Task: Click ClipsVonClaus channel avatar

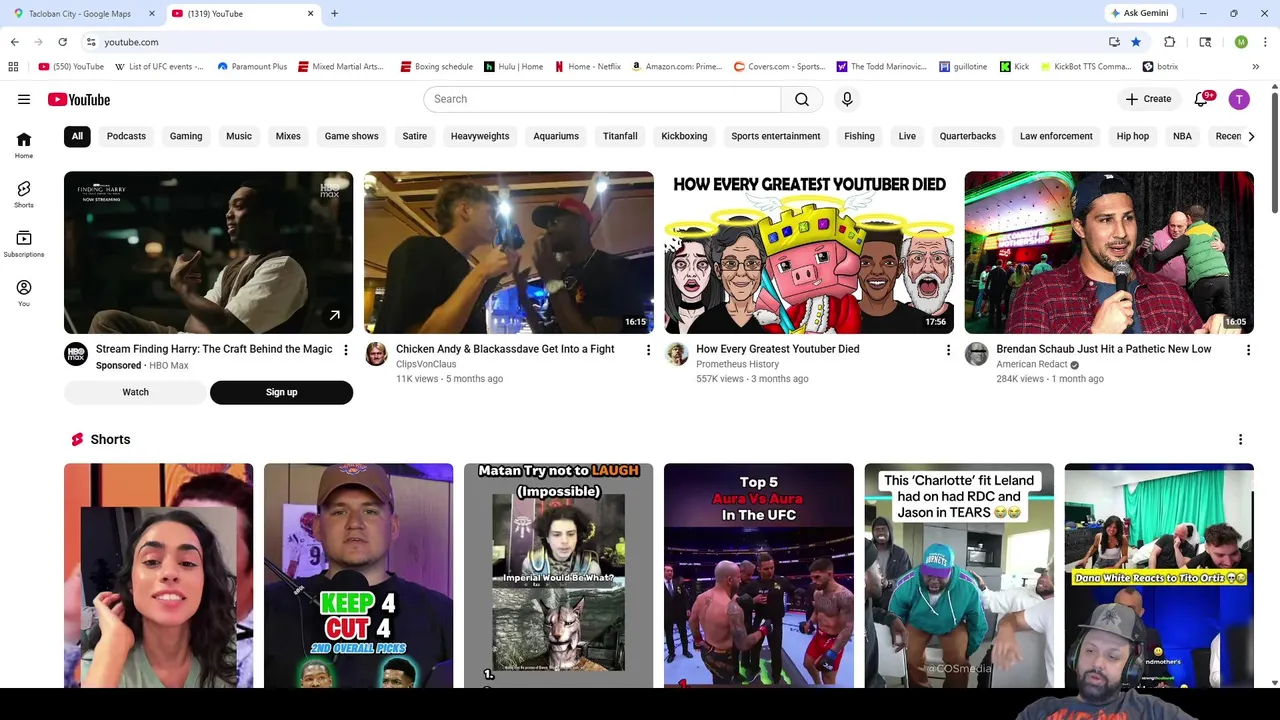Action: [x=376, y=354]
